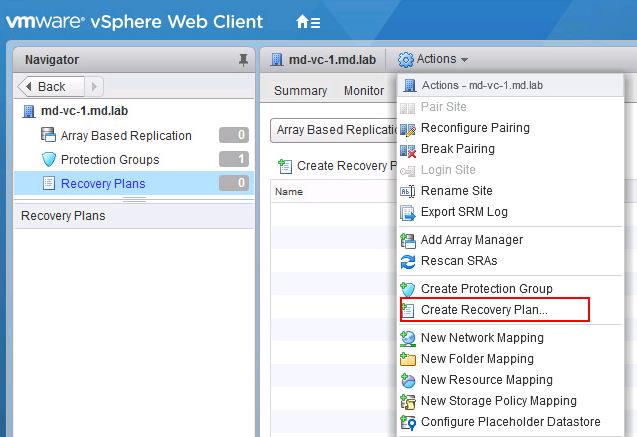Open the Actions dropdown menu
The height and width of the screenshot is (437, 637).
[433, 59]
